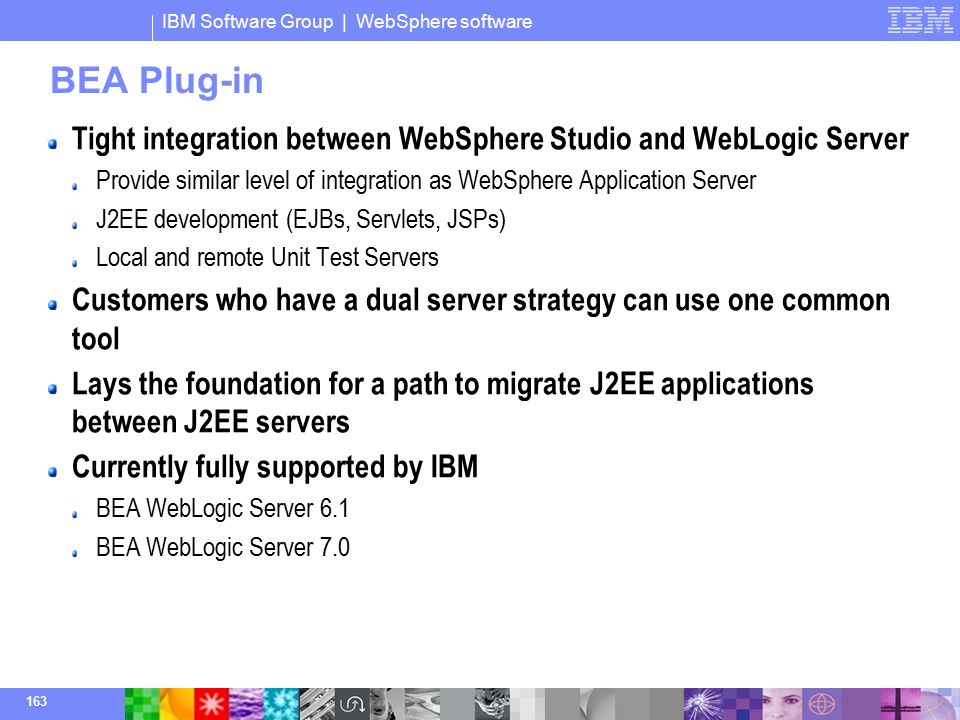Click the teal starburst tile in footer
Screen dimensions: 960x720
[282, 704]
